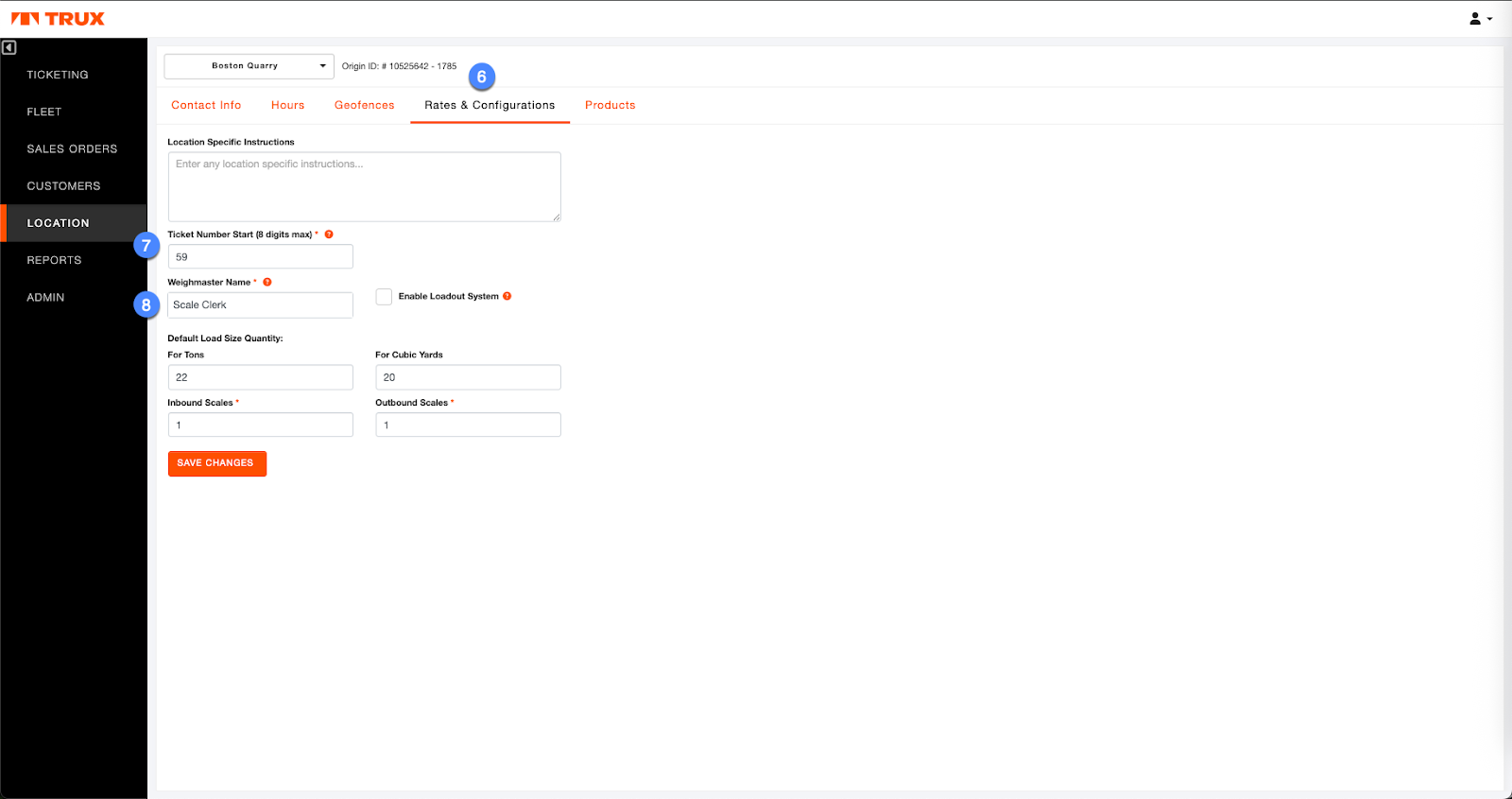
Task: Open the user account profile icon
Action: 1474,19
